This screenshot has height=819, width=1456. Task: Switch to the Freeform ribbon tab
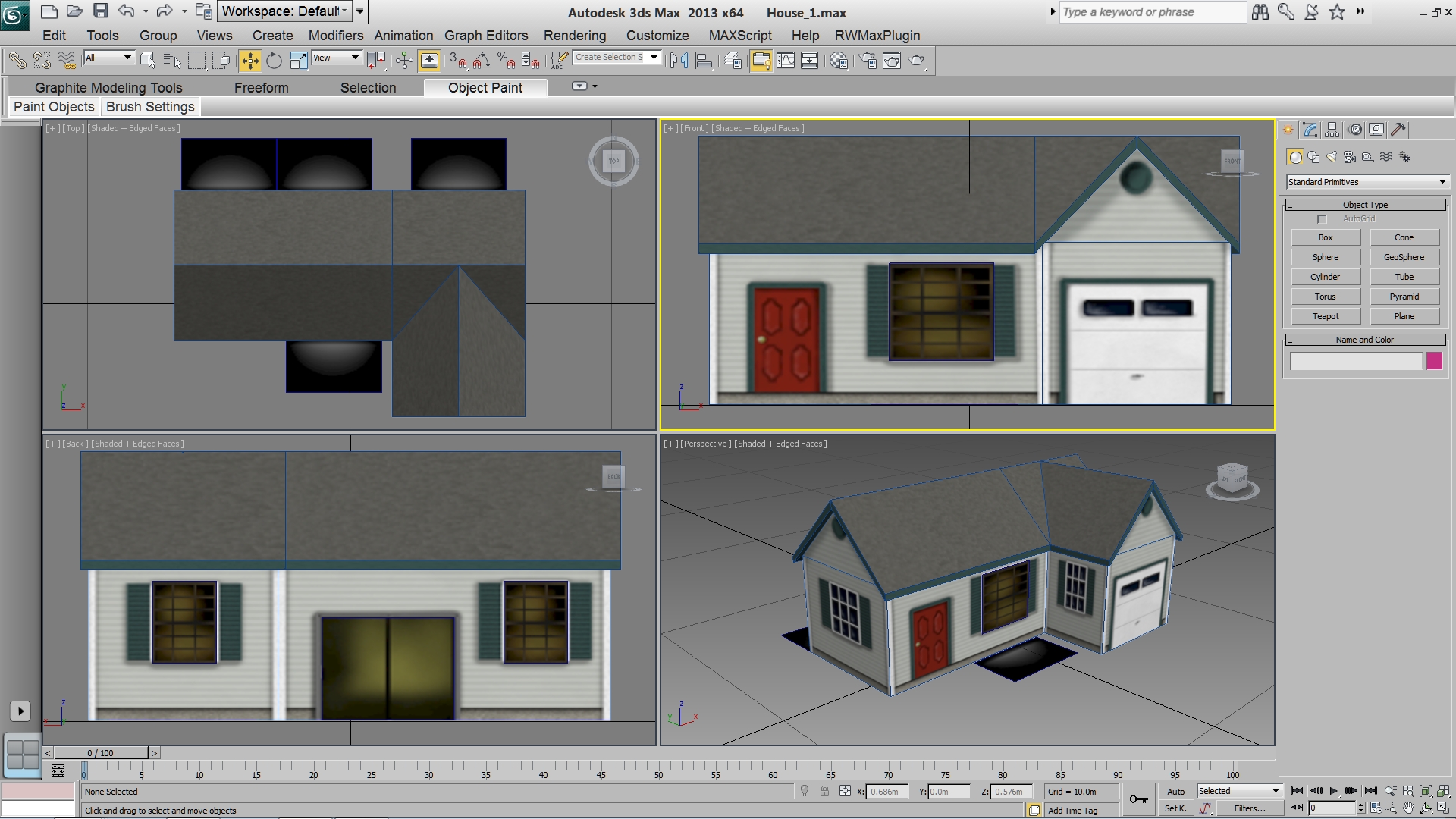[261, 88]
